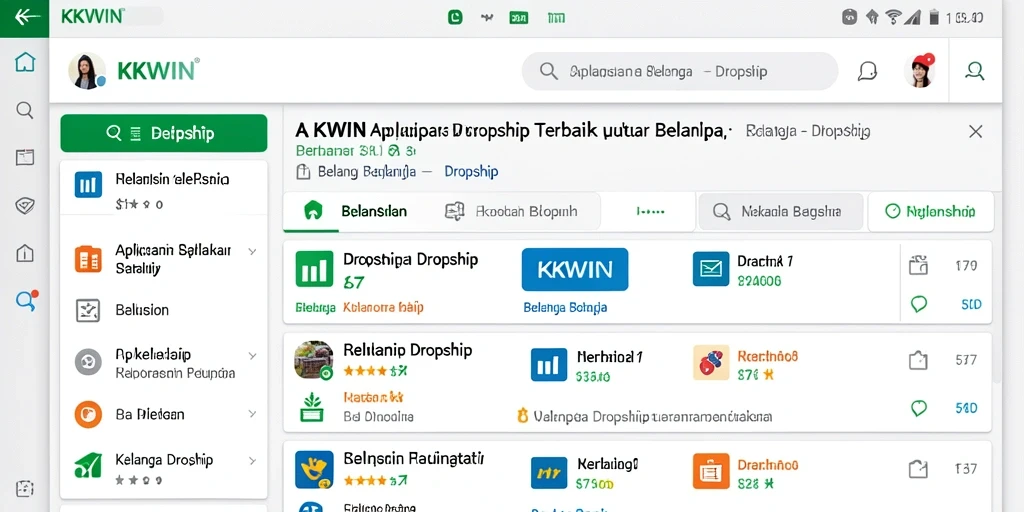1024x512 pixels.
Task: Close the panel with the X icon
Action: [975, 132]
